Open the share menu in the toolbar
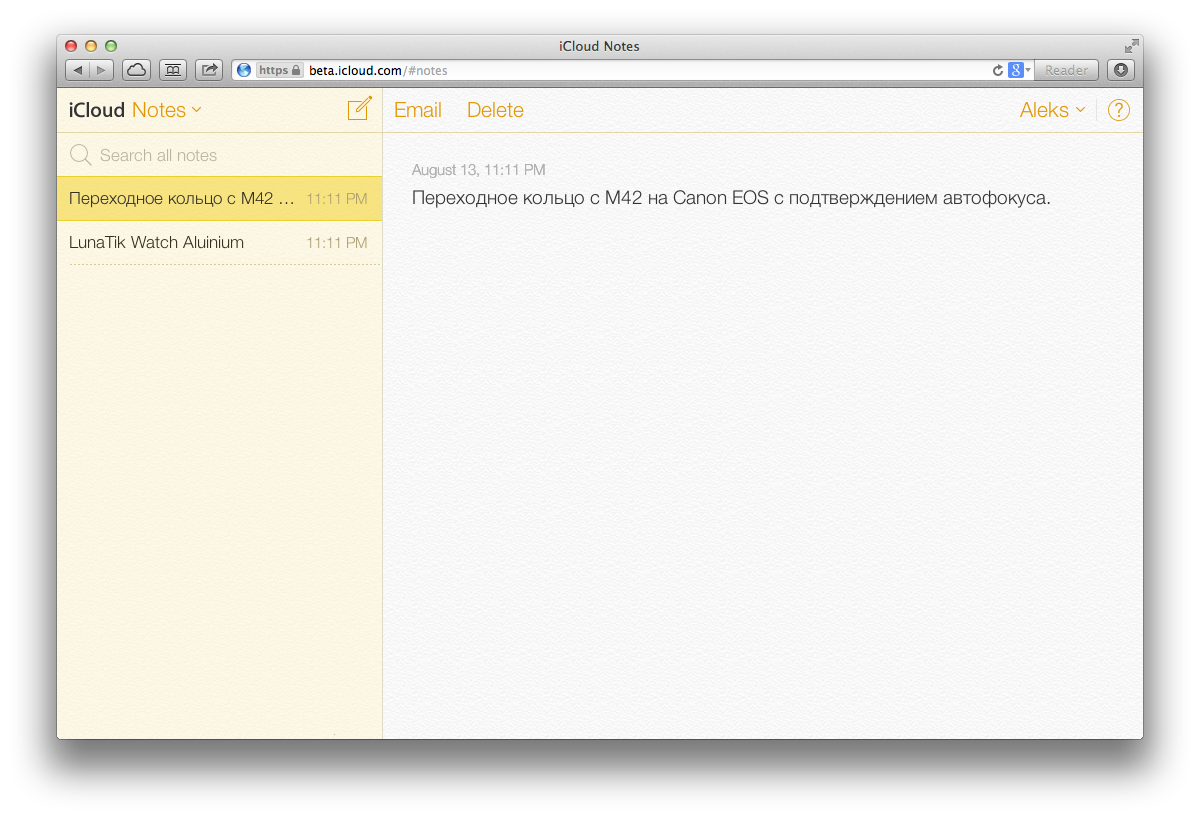1200x818 pixels. [209, 70]
